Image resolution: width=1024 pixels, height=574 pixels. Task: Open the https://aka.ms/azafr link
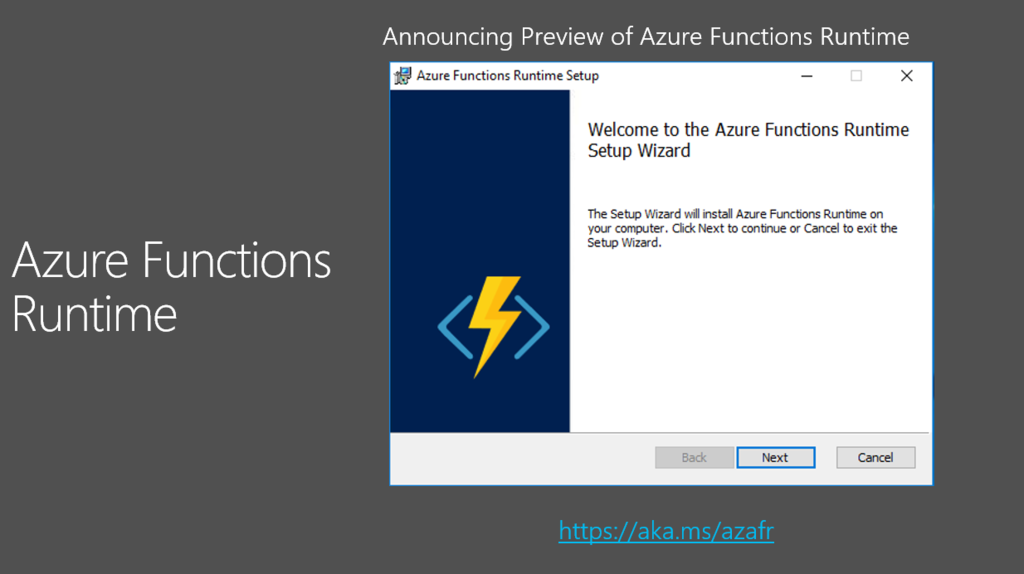point(666,531)
